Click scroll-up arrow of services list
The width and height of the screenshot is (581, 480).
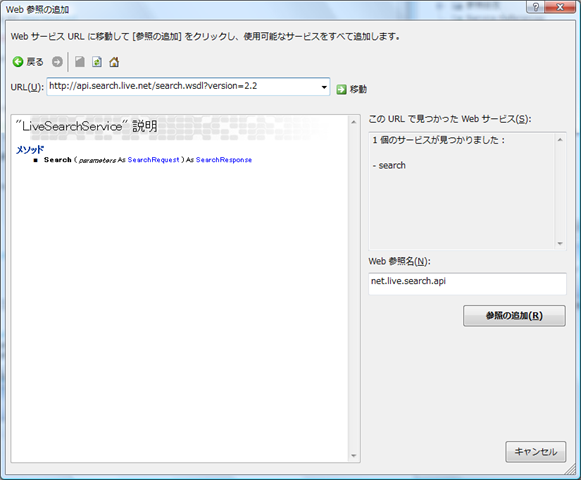click(560, 140)
